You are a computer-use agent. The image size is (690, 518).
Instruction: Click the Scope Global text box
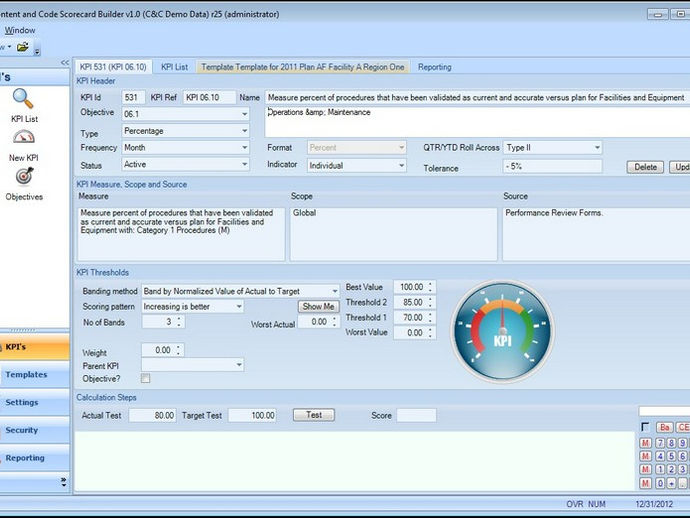point(393,234)
